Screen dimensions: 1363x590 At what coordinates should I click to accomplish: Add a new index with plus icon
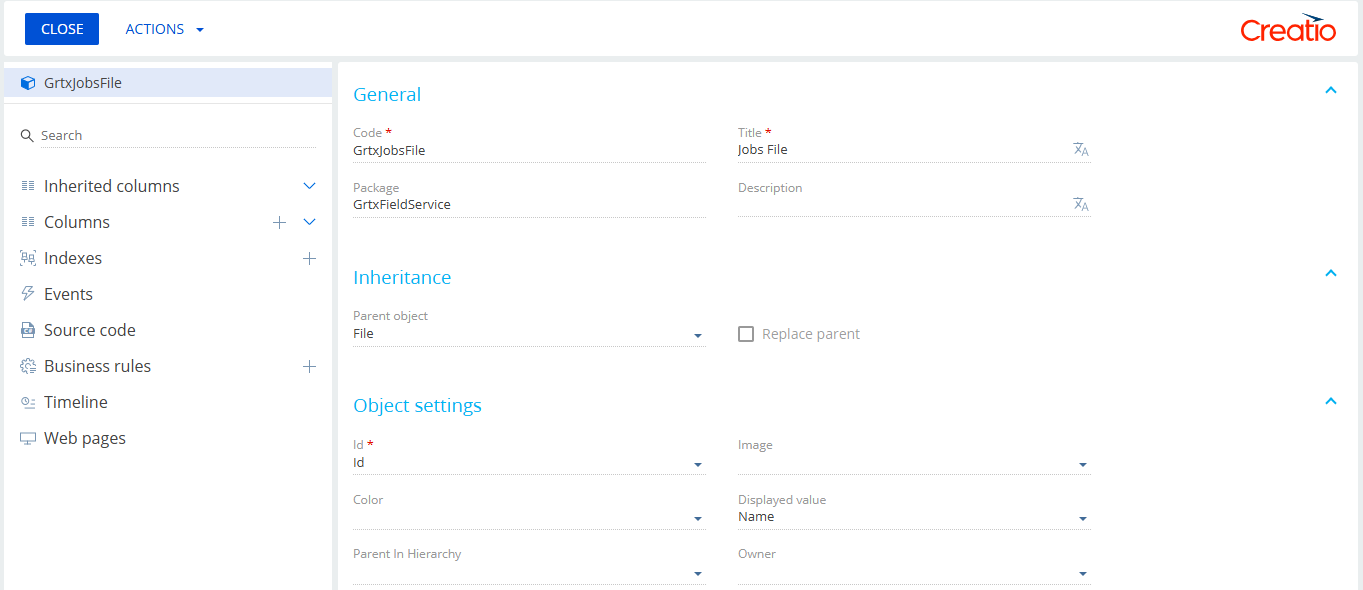(309, 258)
